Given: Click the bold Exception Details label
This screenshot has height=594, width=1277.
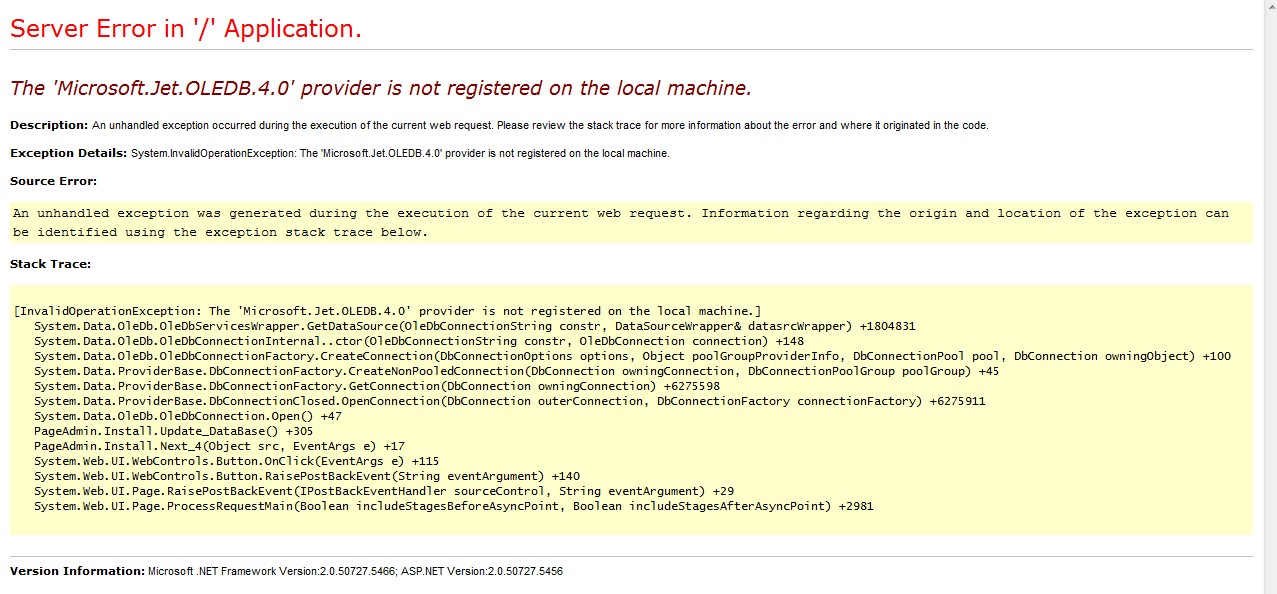Looking at the screenshot, I should pos(69,153).
